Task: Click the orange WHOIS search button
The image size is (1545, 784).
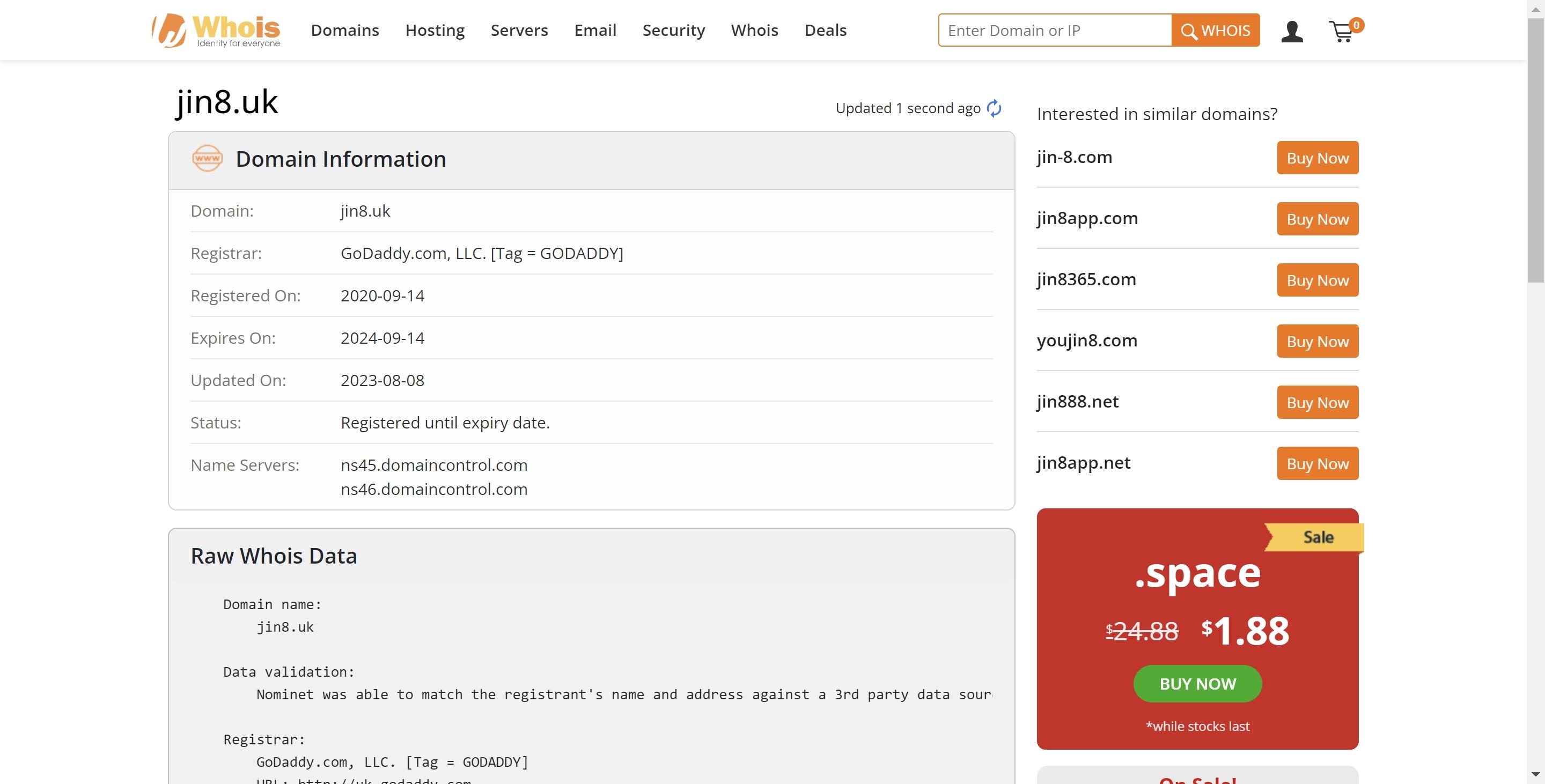Action: (x=1216, y=30)
